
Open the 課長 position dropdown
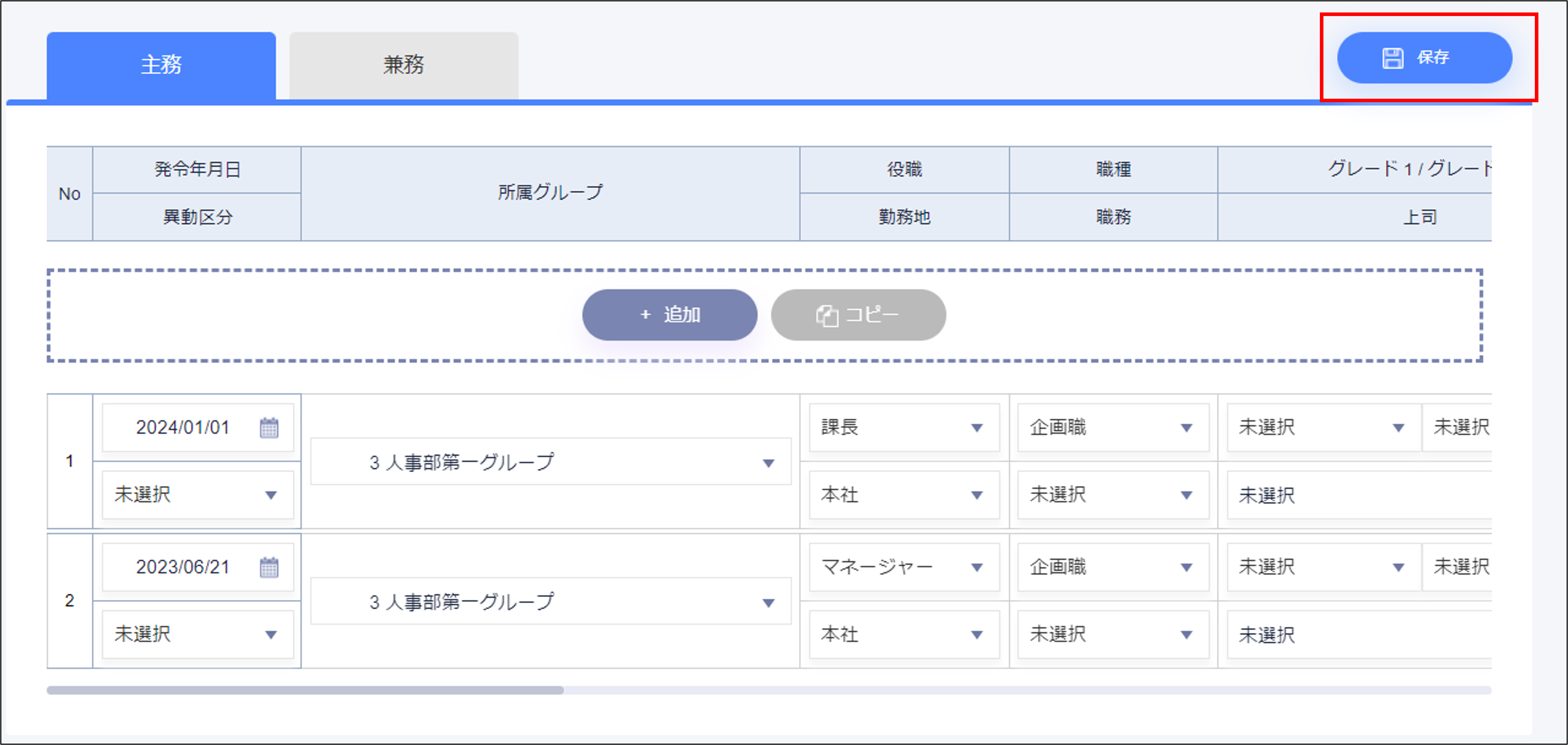click(977, 428)
